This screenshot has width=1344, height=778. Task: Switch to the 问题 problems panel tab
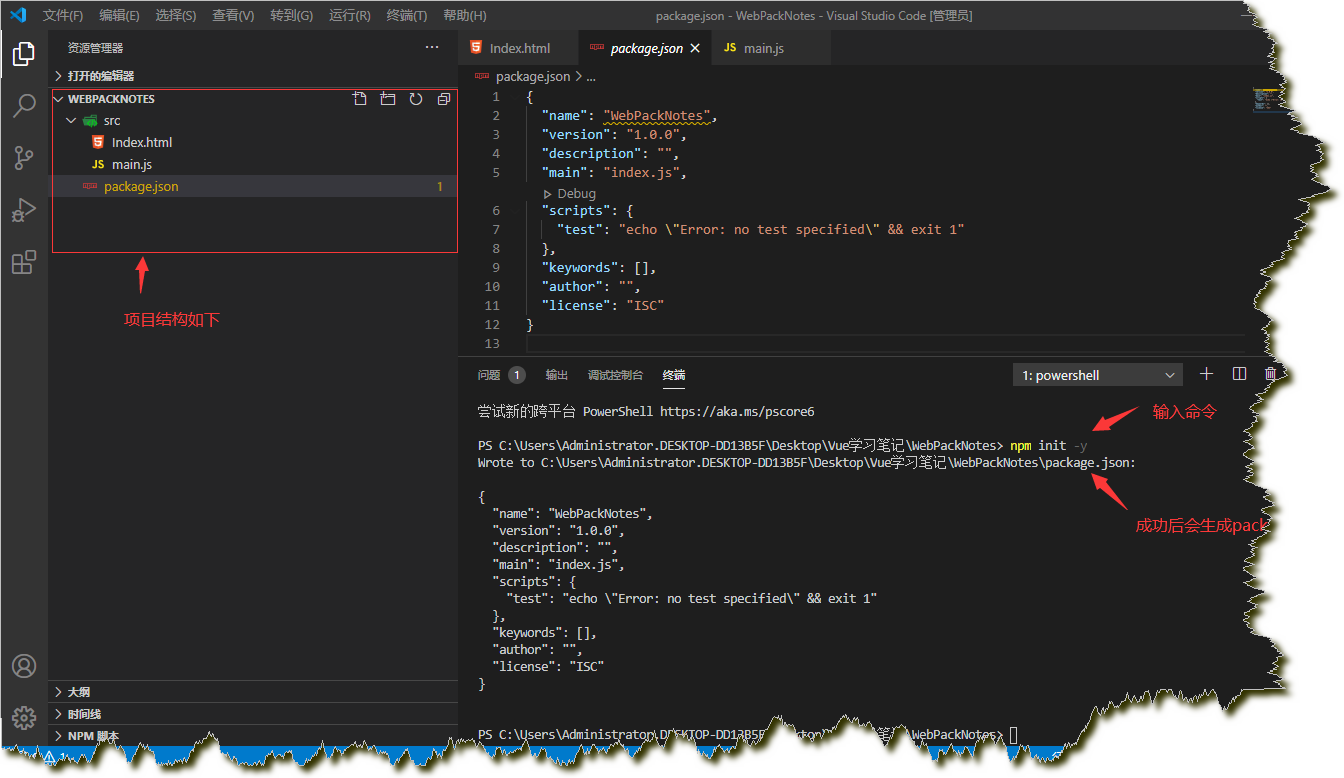click(489, 375)
